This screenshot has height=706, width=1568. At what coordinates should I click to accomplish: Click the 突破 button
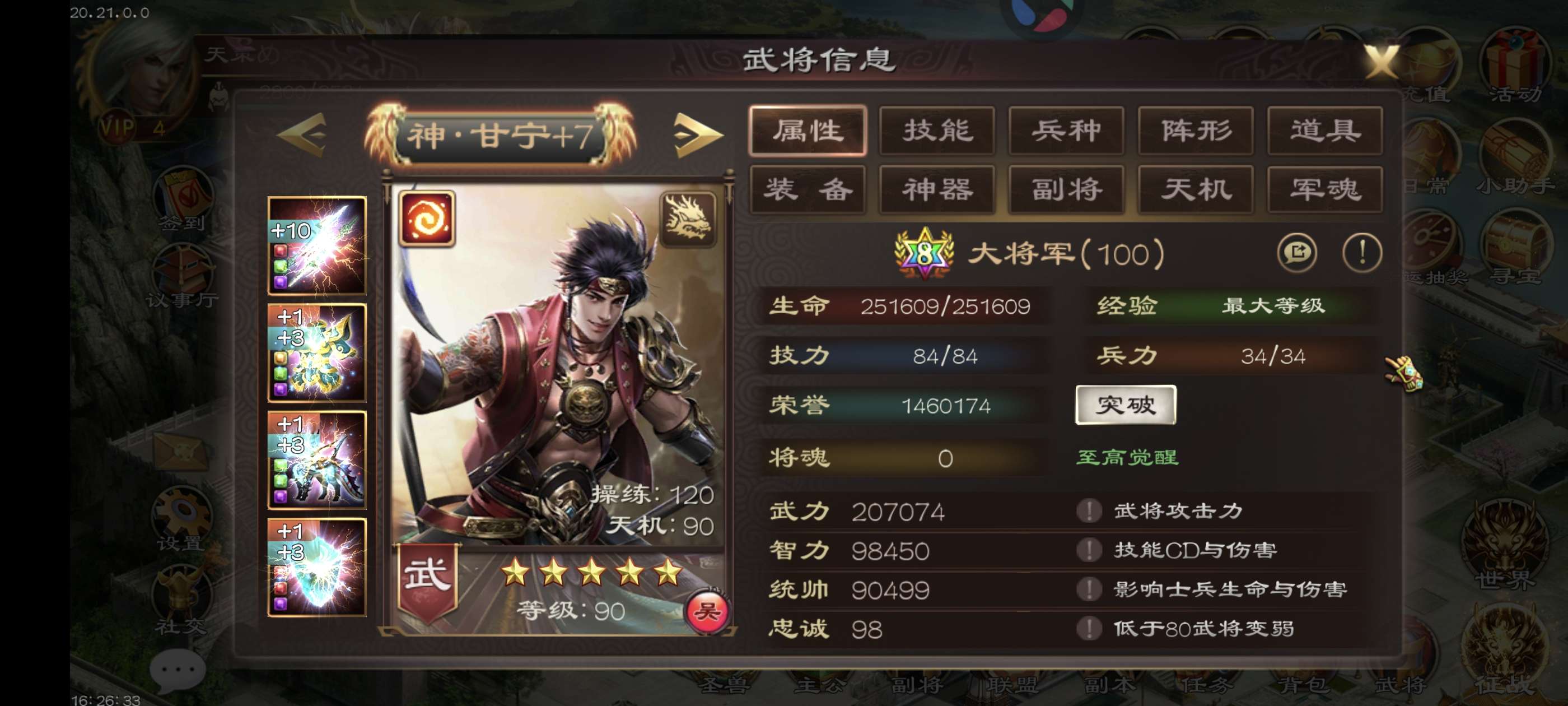(x=1126, y=405)
